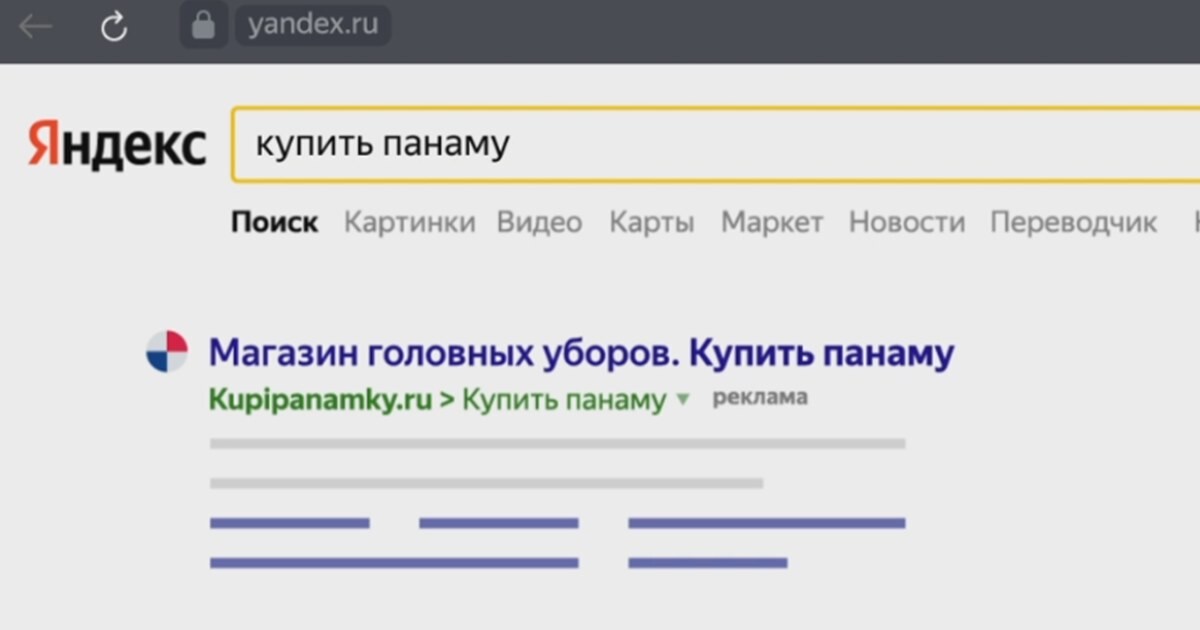This screenshot has width=1200, height=630.
Task: Click the first blue sitelink bar under the result
Action: (289, 523)
